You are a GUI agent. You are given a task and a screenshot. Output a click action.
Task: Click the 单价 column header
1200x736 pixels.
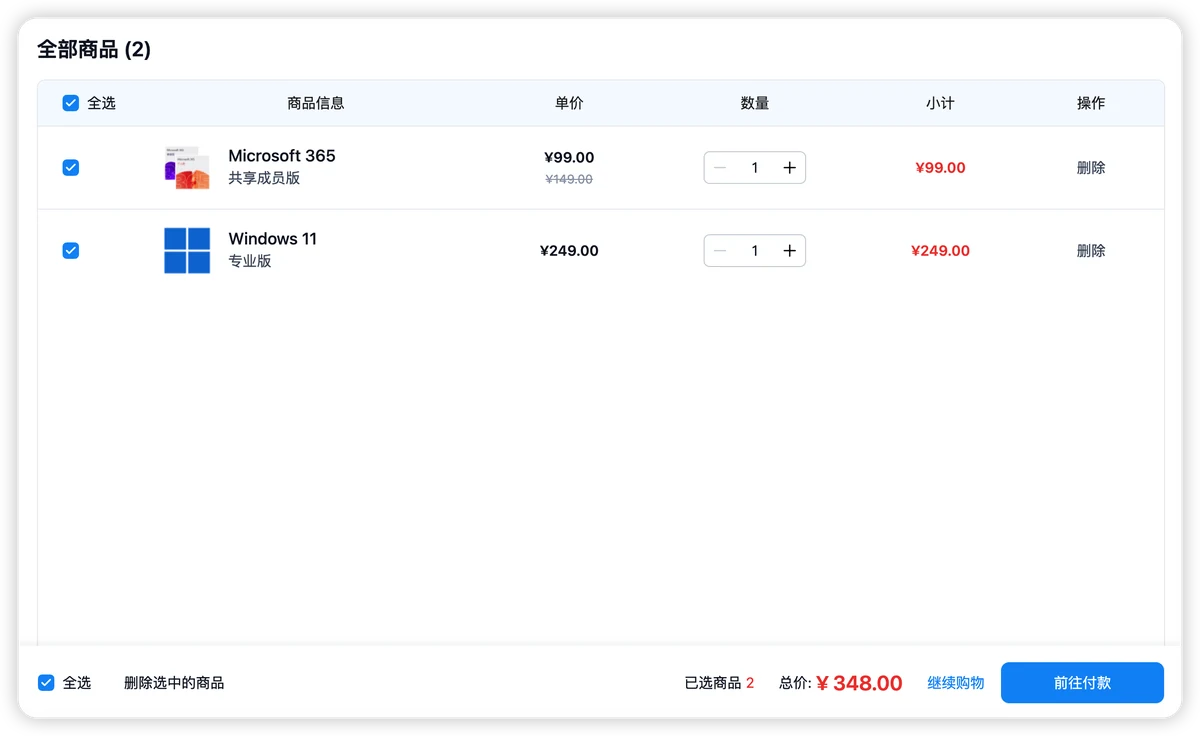click(x=569, y=103)
